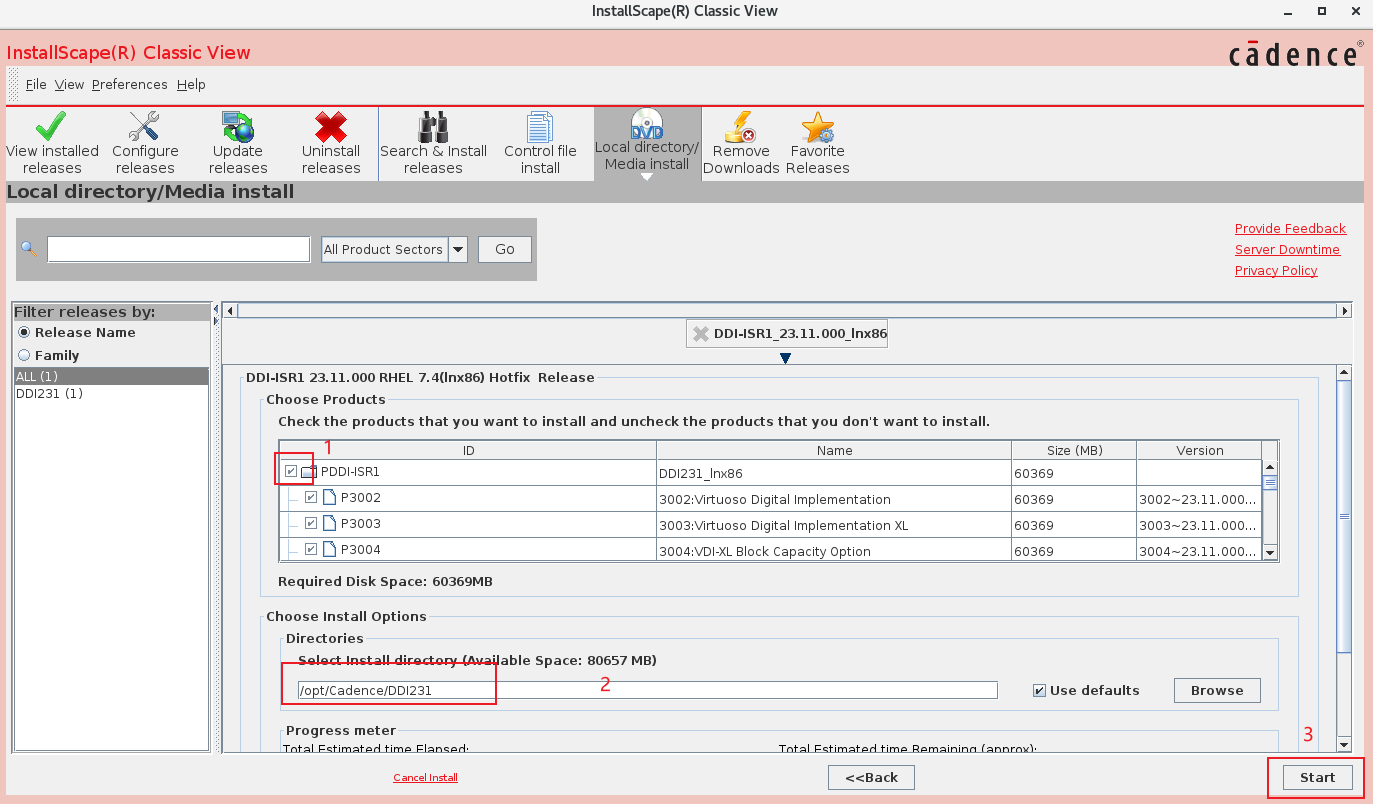The width and height of the screenshot is (1373, 804).
Task: Click the Start button
Action: coord(1316,777)
